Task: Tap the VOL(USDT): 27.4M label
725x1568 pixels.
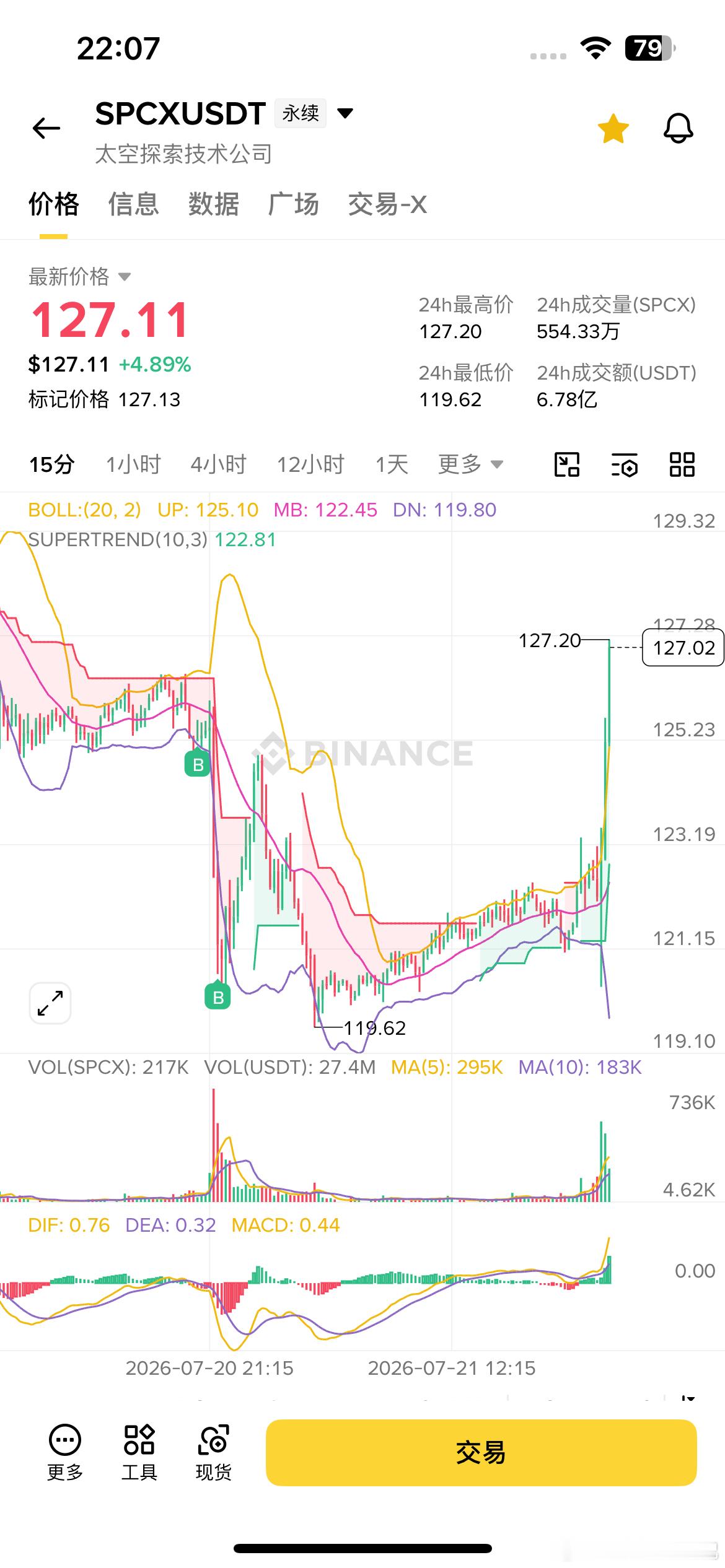Action: pos(290,1067)
